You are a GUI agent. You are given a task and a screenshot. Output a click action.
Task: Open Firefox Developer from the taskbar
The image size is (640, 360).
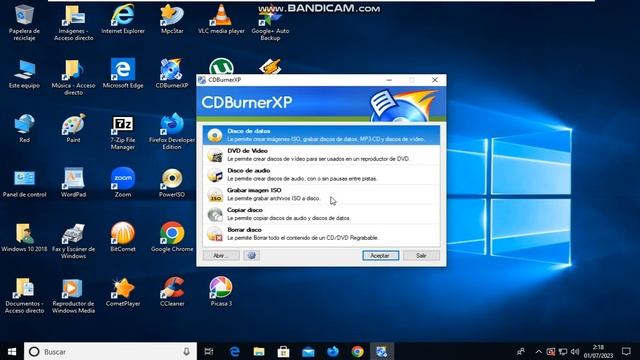(x=333, y=351)
